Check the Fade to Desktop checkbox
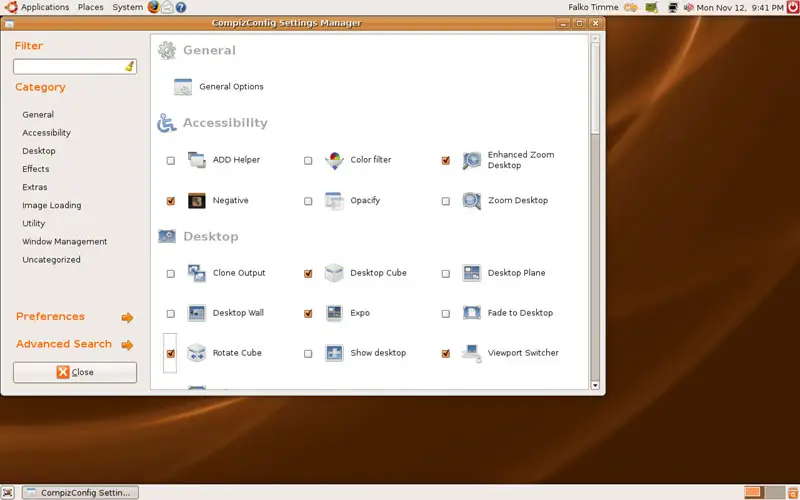Screen dimensions: 800x500 tap(445, 314)
